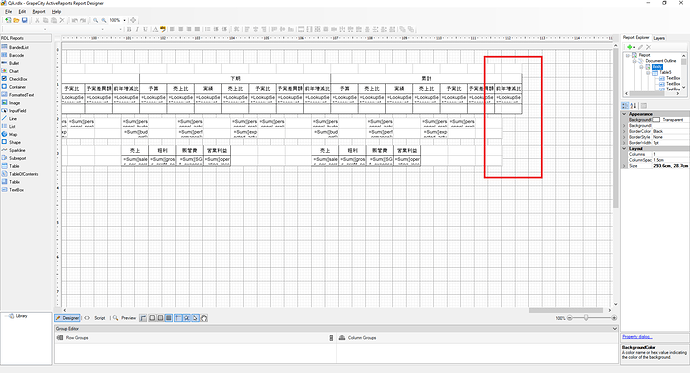Toggle Italic formatting
This screenshot has width=690, height=373.
137,29
